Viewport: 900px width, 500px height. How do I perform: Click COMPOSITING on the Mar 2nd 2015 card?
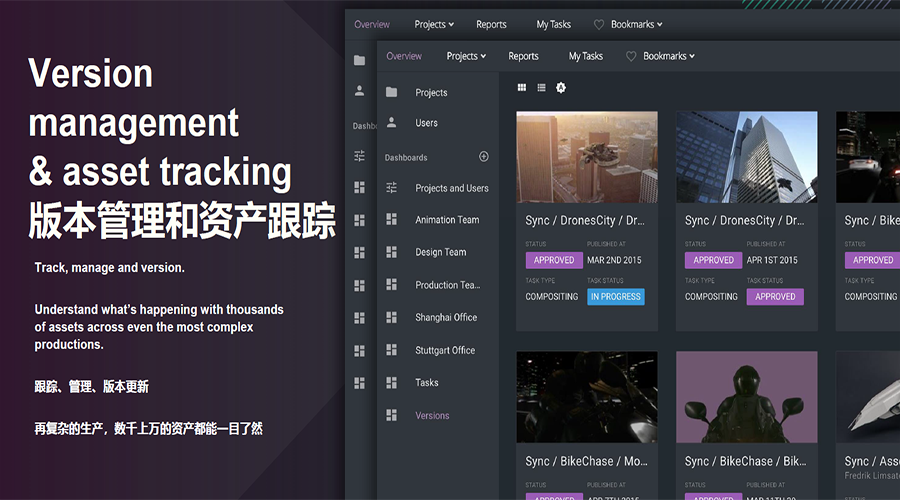552,297
